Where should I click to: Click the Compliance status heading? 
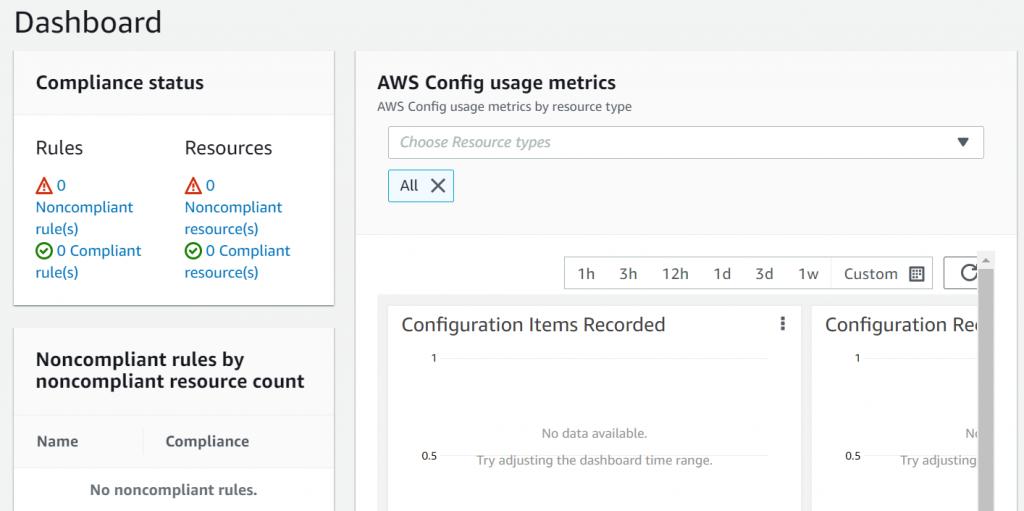(120, 83)
